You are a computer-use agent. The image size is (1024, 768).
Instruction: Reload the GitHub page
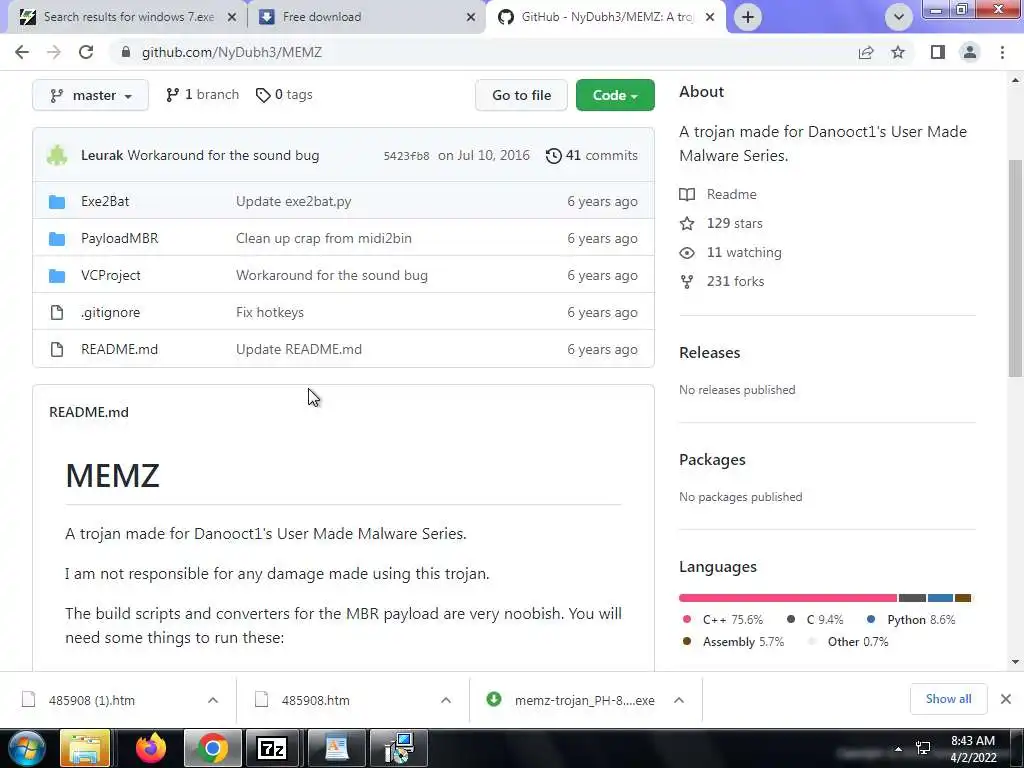(x=86, y=52)
